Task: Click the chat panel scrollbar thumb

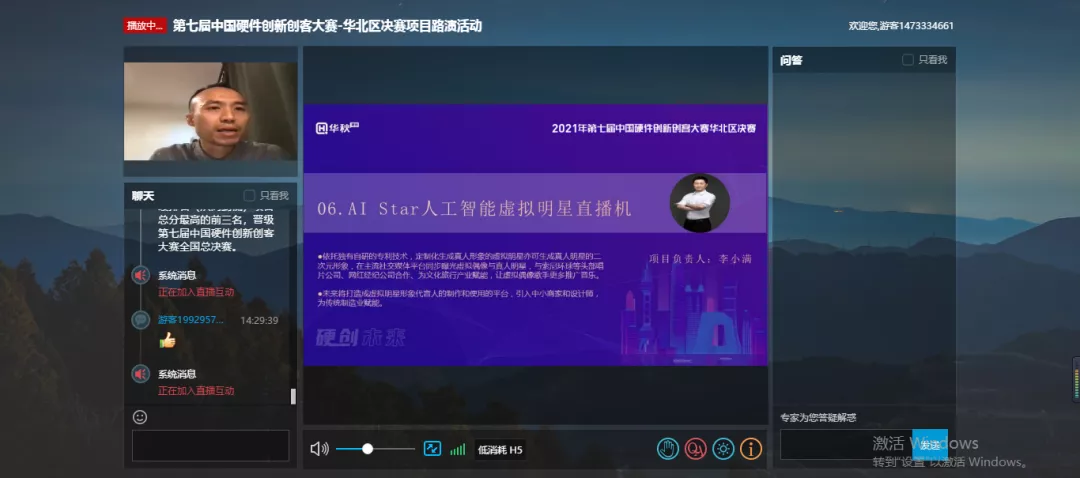Action: click(293, 396)
